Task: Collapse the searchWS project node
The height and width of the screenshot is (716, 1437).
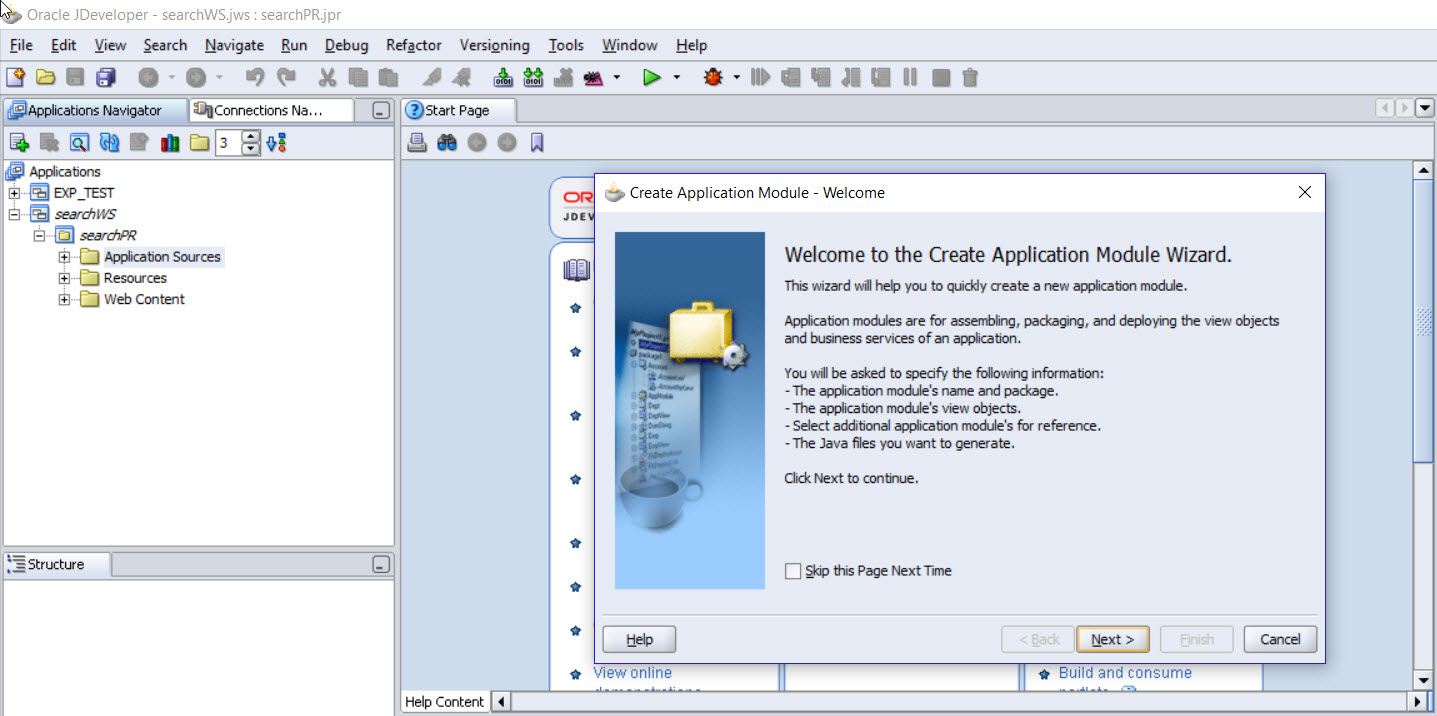Action: coord(14,213)
